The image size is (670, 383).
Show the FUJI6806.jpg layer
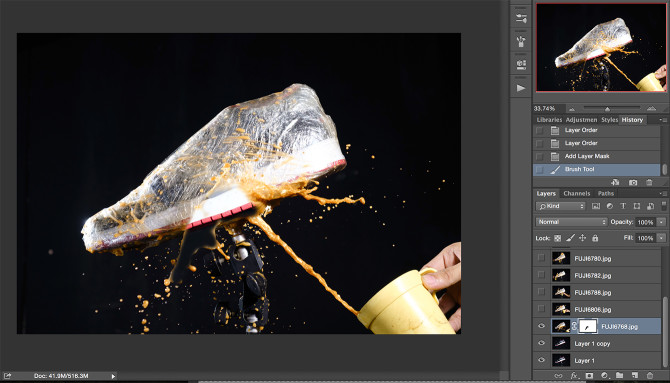click(x=541, y=309)
